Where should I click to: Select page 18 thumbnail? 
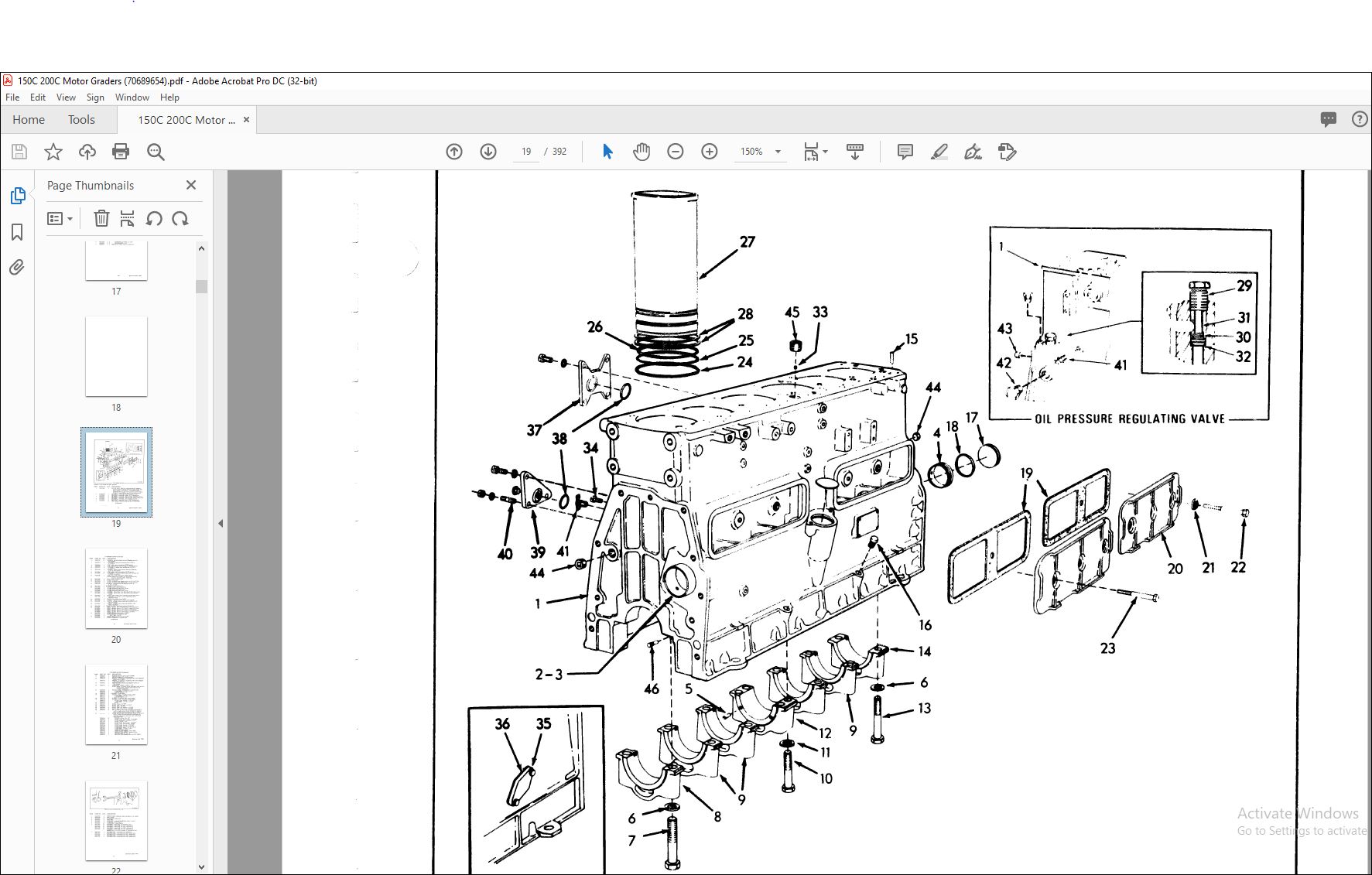point(116,356)
